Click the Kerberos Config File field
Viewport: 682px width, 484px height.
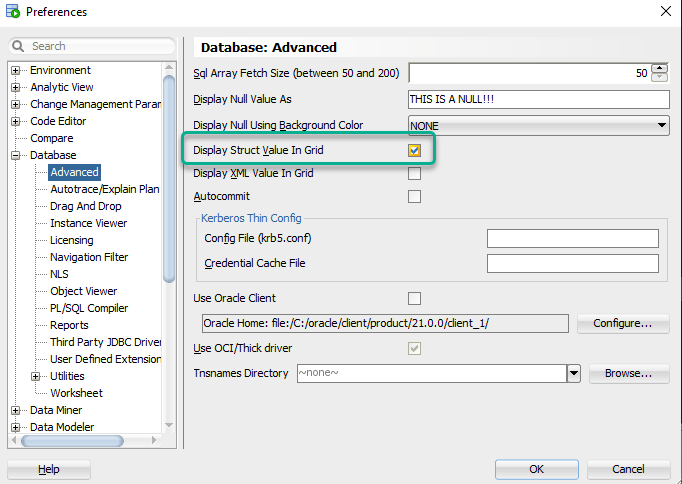pyautogui.click(x=573, y=238)
